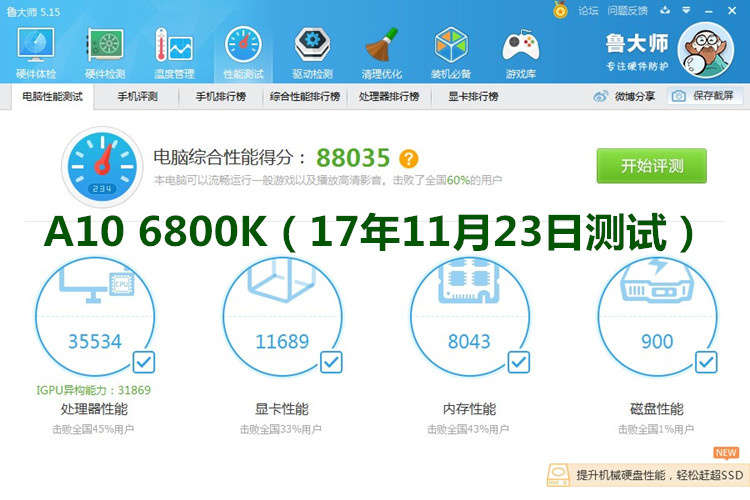Click the 击败全国33%用户 text
The image size is (750, 500).
point(281,430)
